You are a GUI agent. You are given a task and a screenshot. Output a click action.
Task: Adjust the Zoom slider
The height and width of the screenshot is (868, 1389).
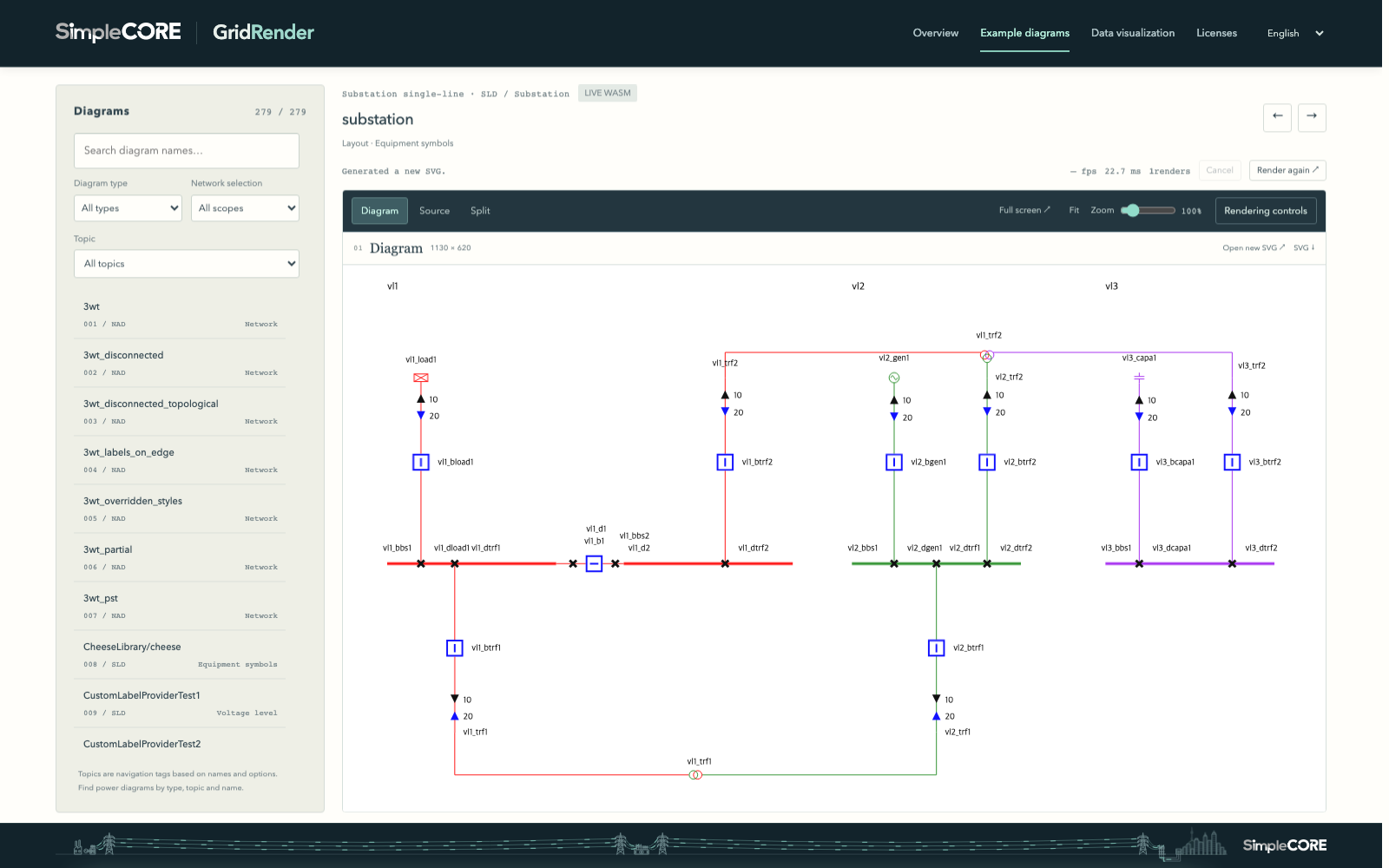(x=1148, y=211)
